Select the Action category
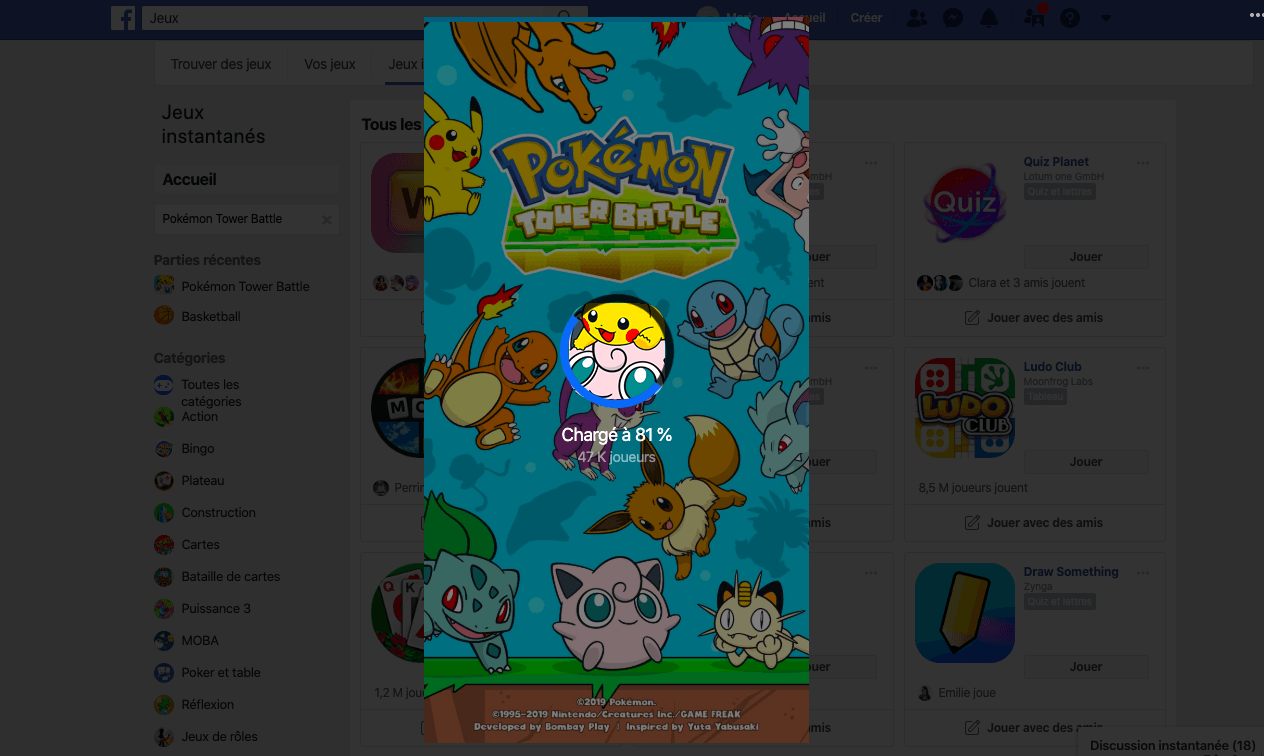The image size is (1264, 756). tap(199, 417)
